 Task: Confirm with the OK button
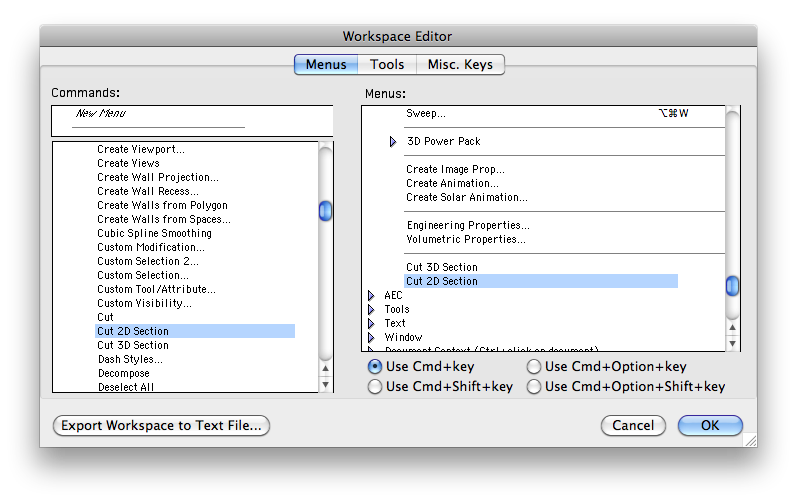(x=709, y=425)
